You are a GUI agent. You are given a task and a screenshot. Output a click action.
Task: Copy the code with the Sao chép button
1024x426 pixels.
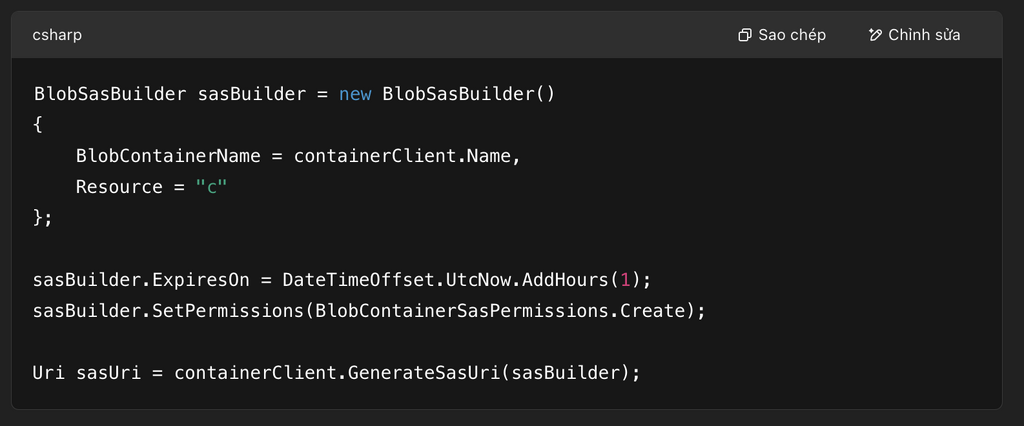(x=782, y=35)
